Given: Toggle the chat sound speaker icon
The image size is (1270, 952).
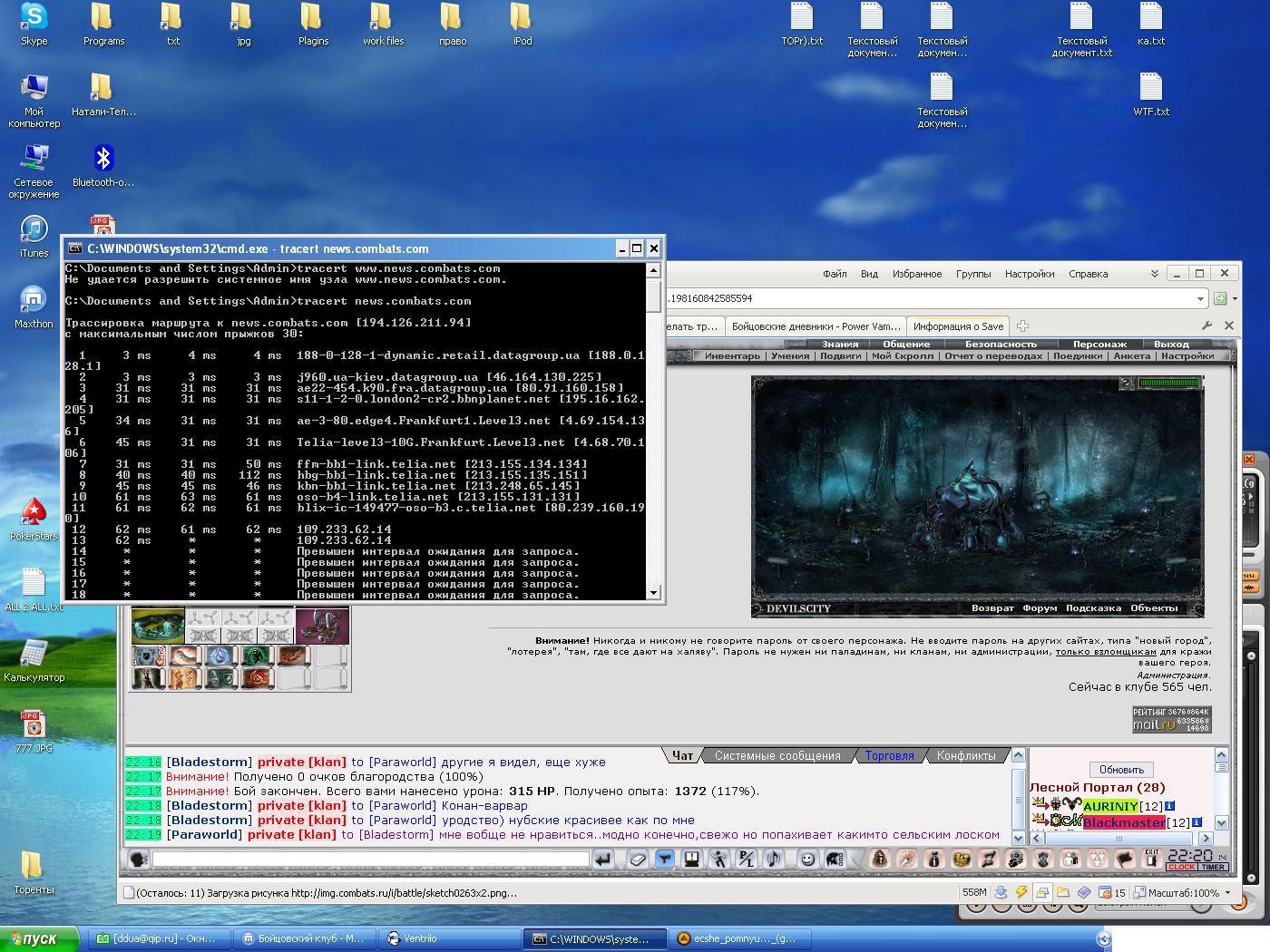Looking at the screenshot, I should click(x=773, y=860).
